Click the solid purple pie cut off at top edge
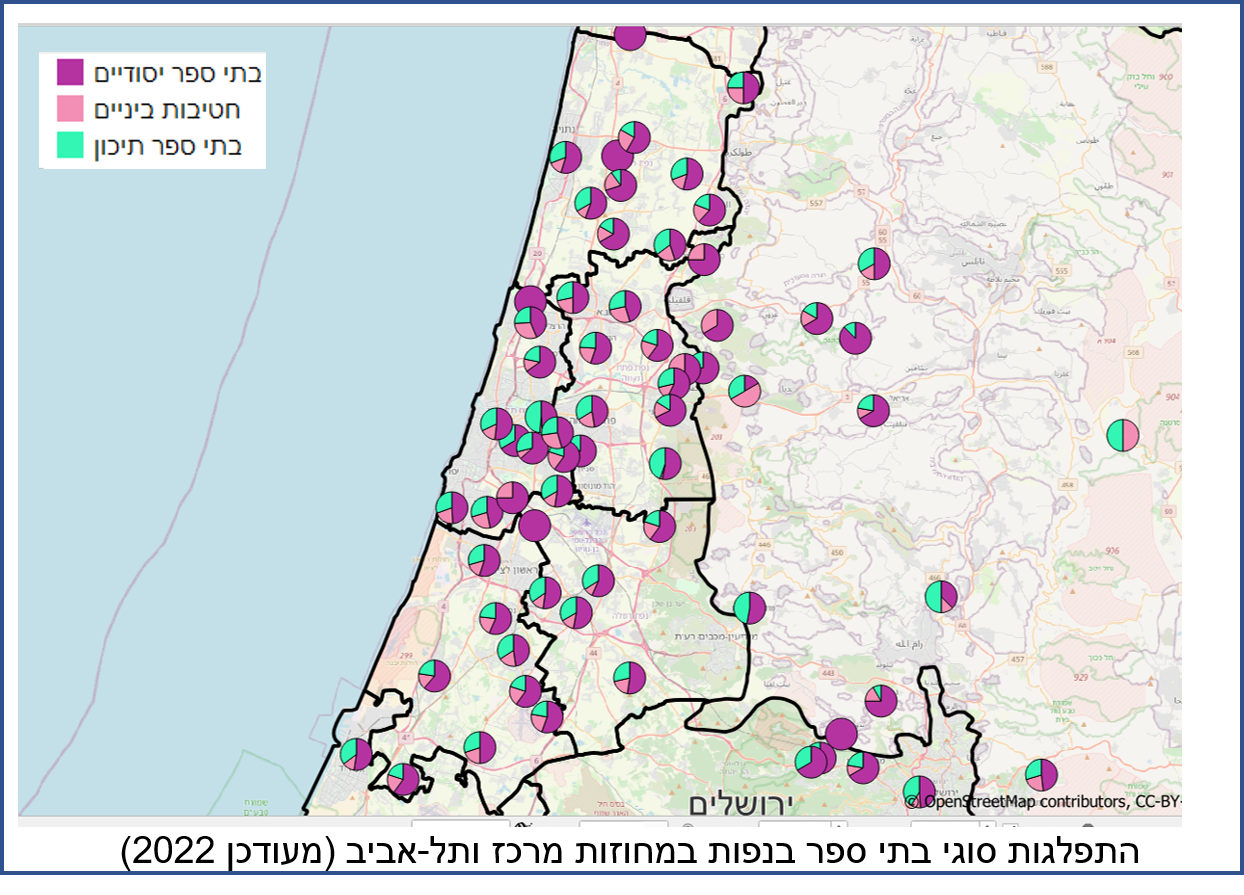 pyautogui.click(x=629, y=36)
